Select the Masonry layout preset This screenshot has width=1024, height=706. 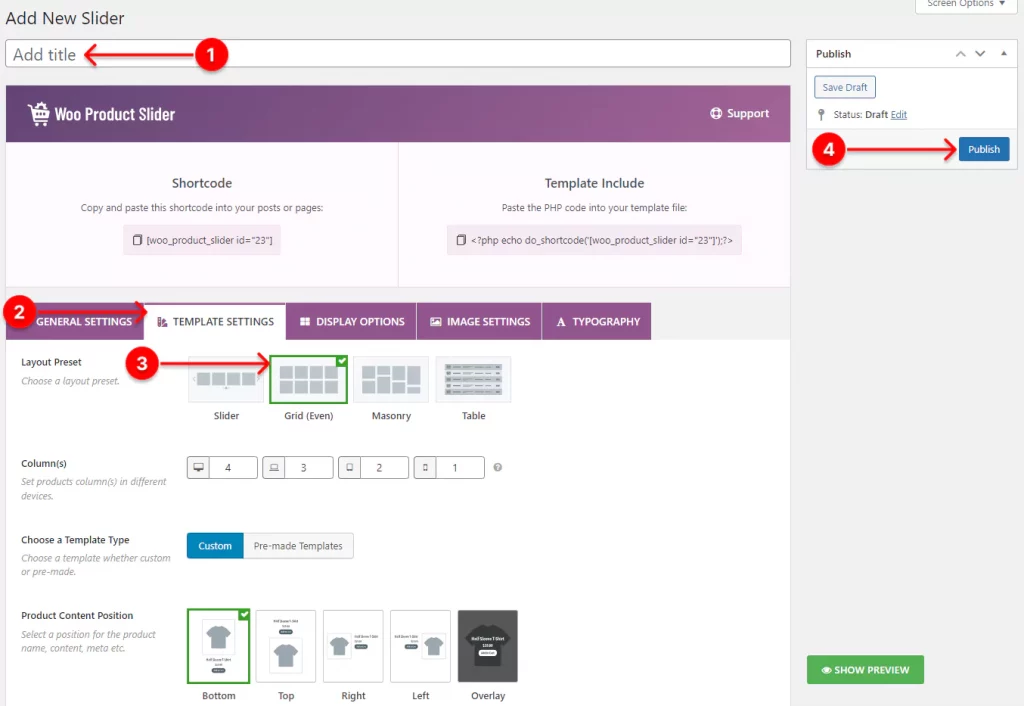coord(391,379)
